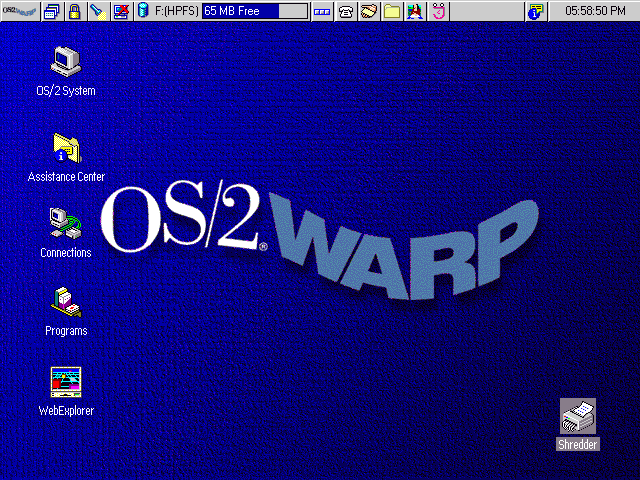The height and width of the screenshot is (480, 640).
Task: Select the OS/2 System label
Action: pos(66,91)
